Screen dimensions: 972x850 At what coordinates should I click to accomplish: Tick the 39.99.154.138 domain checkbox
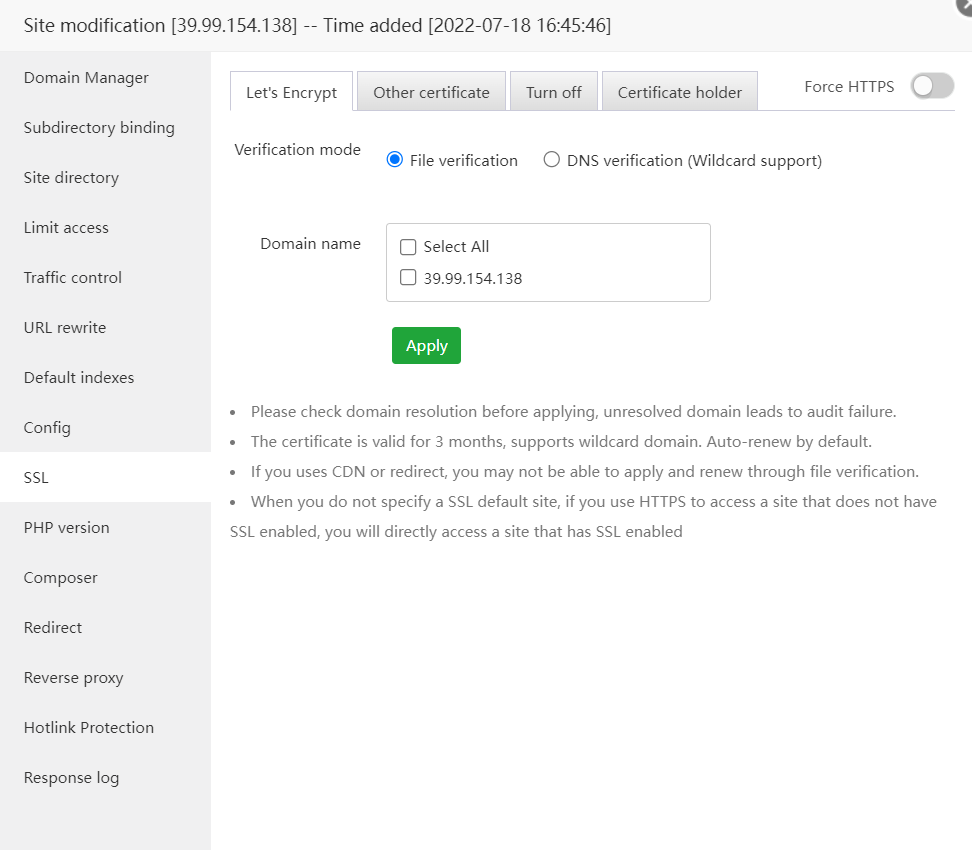[408, 278]
